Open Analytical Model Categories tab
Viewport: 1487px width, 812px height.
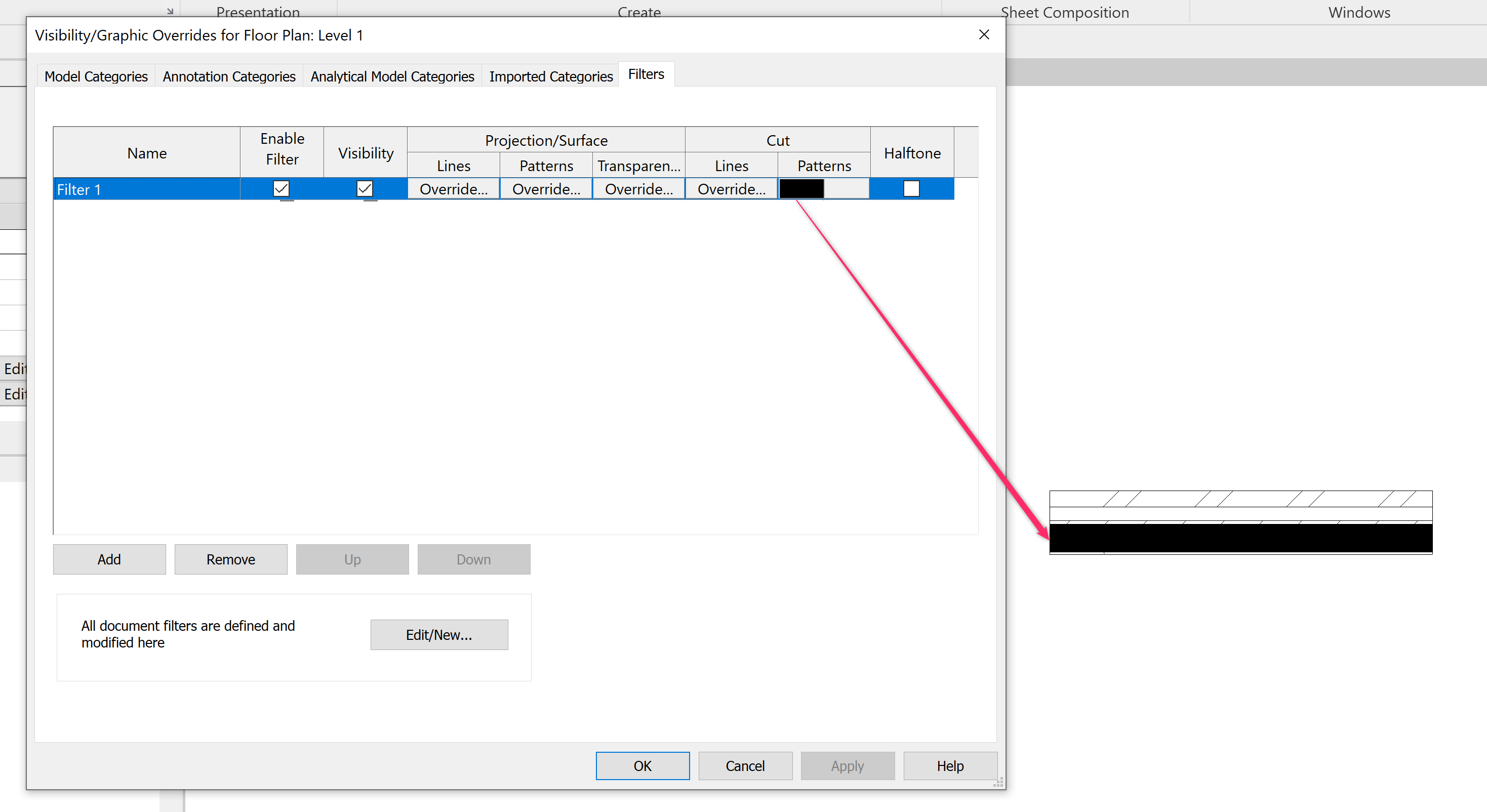392,76
